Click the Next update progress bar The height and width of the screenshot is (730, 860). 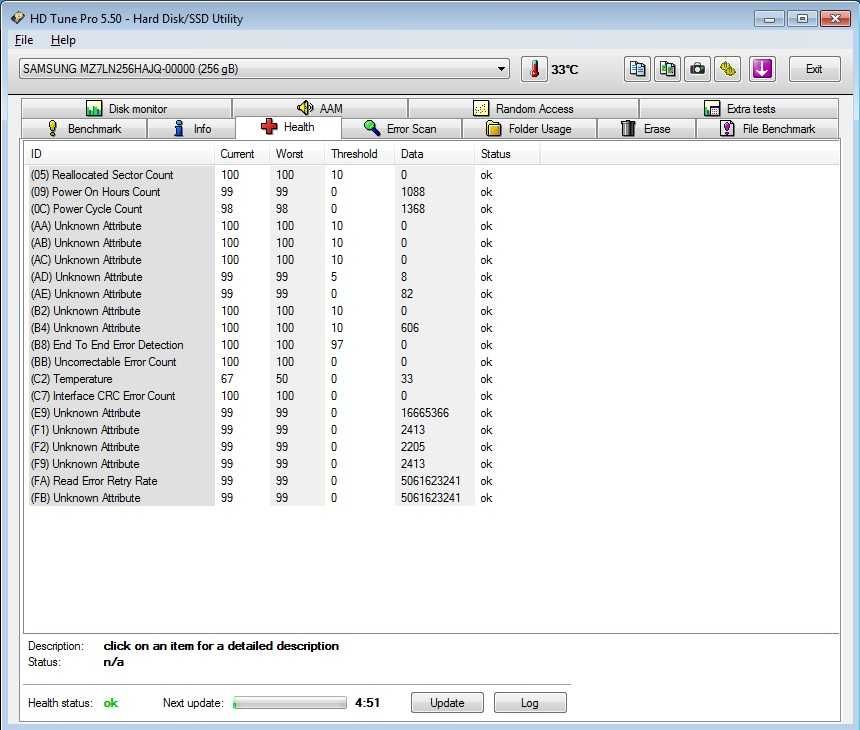[290, 703]
